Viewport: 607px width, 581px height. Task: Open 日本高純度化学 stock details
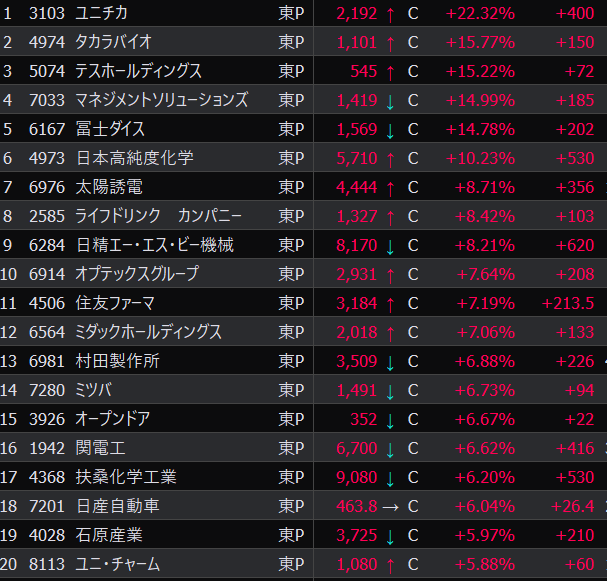[x=134, y=158]
